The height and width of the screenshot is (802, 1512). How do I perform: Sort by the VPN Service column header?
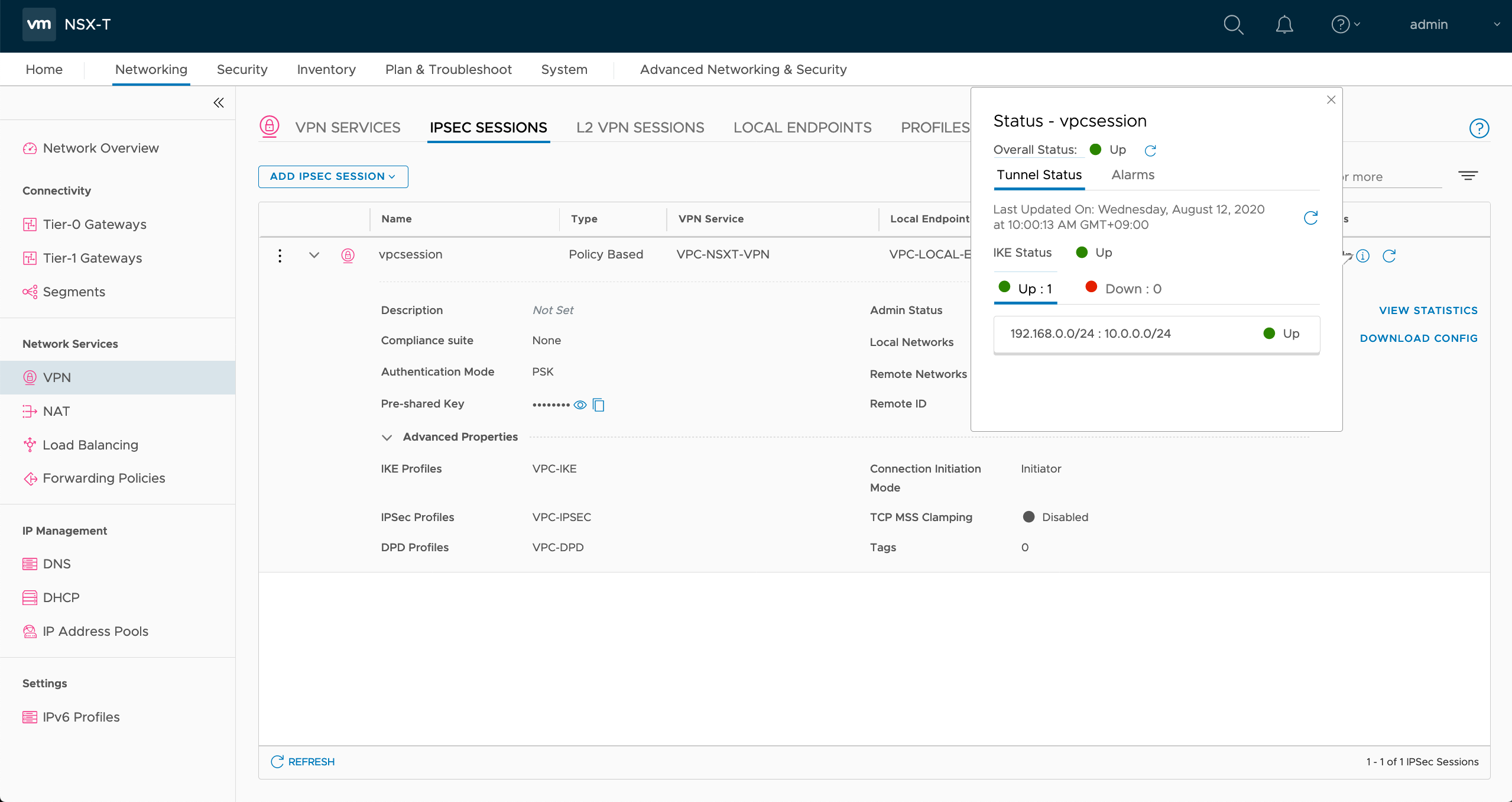[710, 219]
